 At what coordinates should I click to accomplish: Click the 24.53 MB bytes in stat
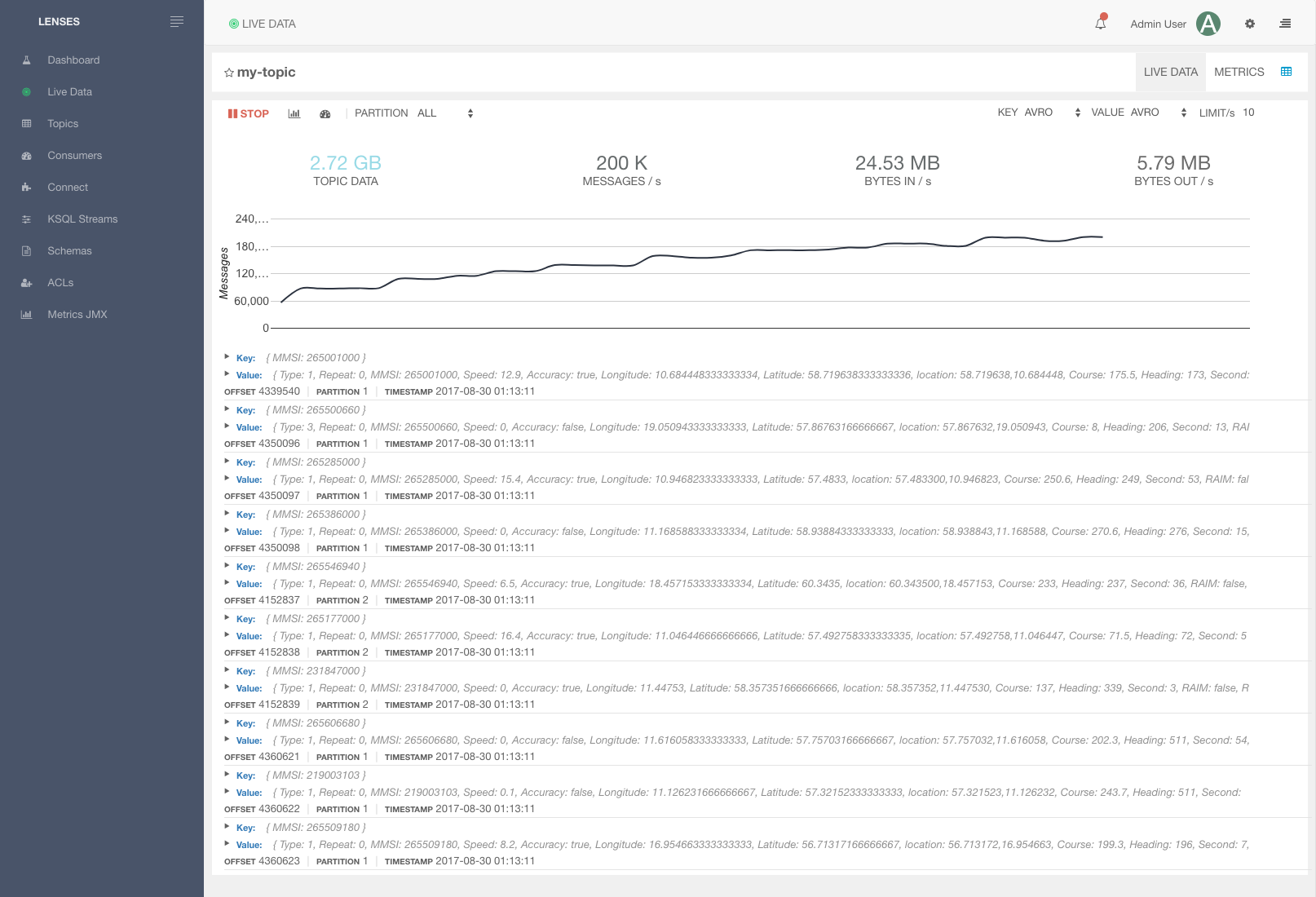[x=898, y=163]
